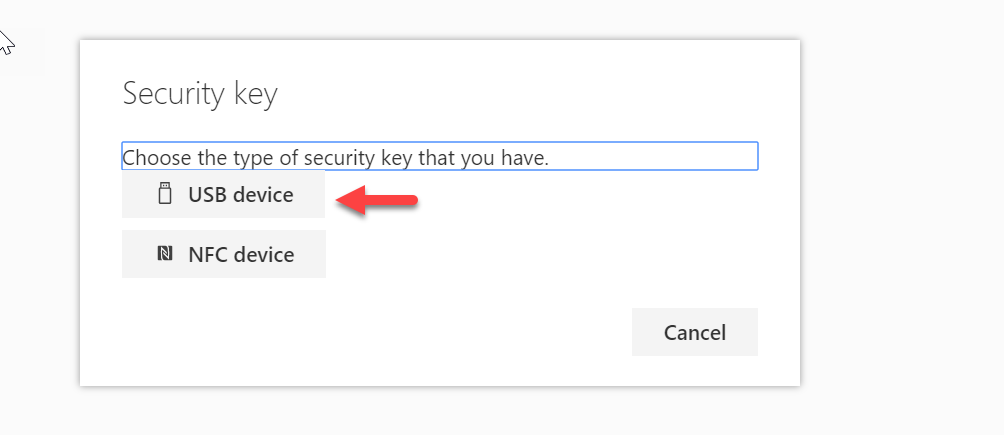Click the red arrow annotation
The image size is (1004, 435).
click(377, 201)
